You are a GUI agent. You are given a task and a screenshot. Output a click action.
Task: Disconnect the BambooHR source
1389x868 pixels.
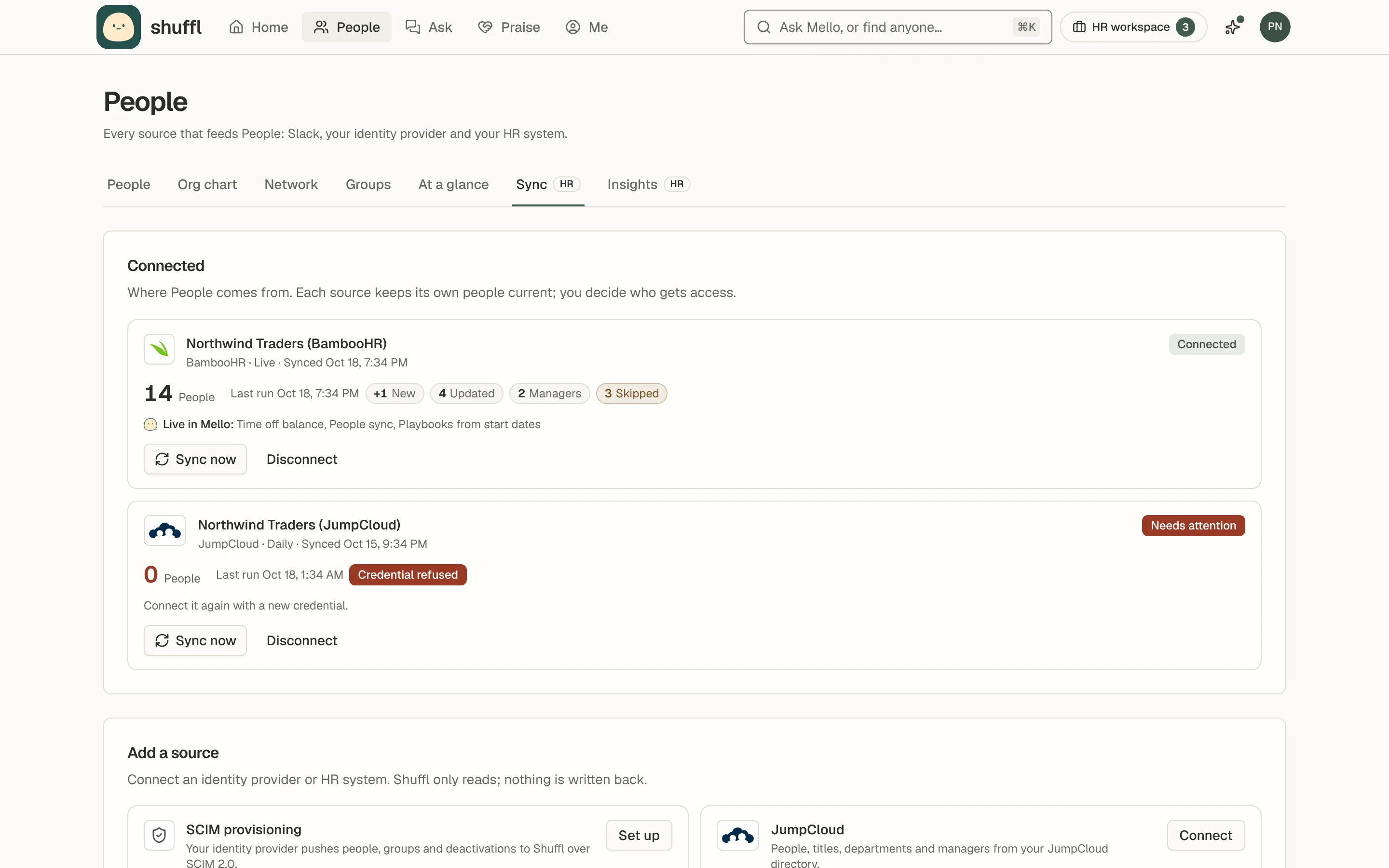[x=302, y=459]
